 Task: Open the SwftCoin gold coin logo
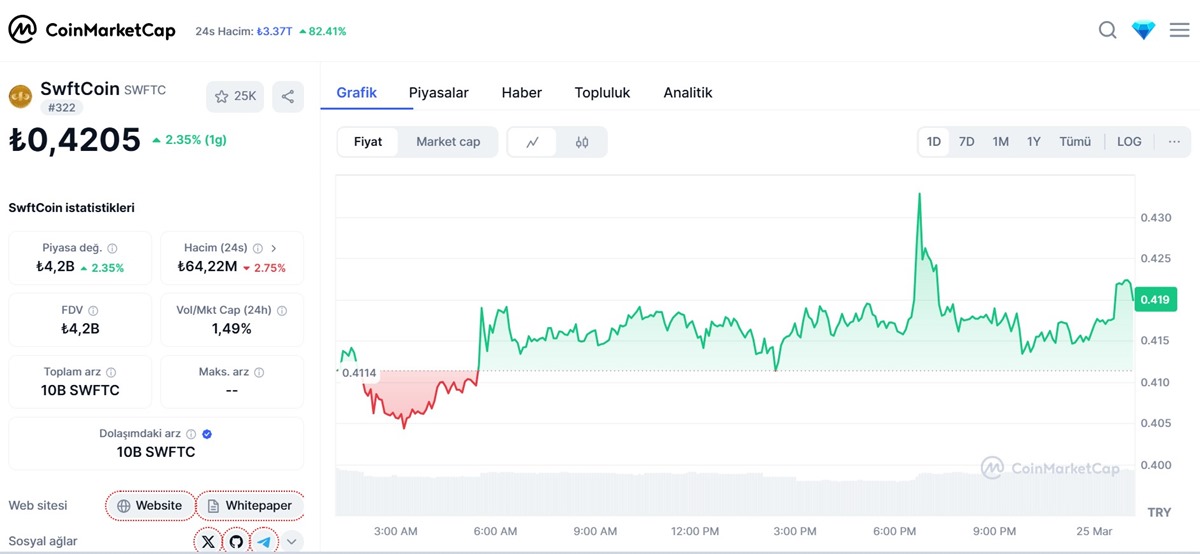[20, 96]
